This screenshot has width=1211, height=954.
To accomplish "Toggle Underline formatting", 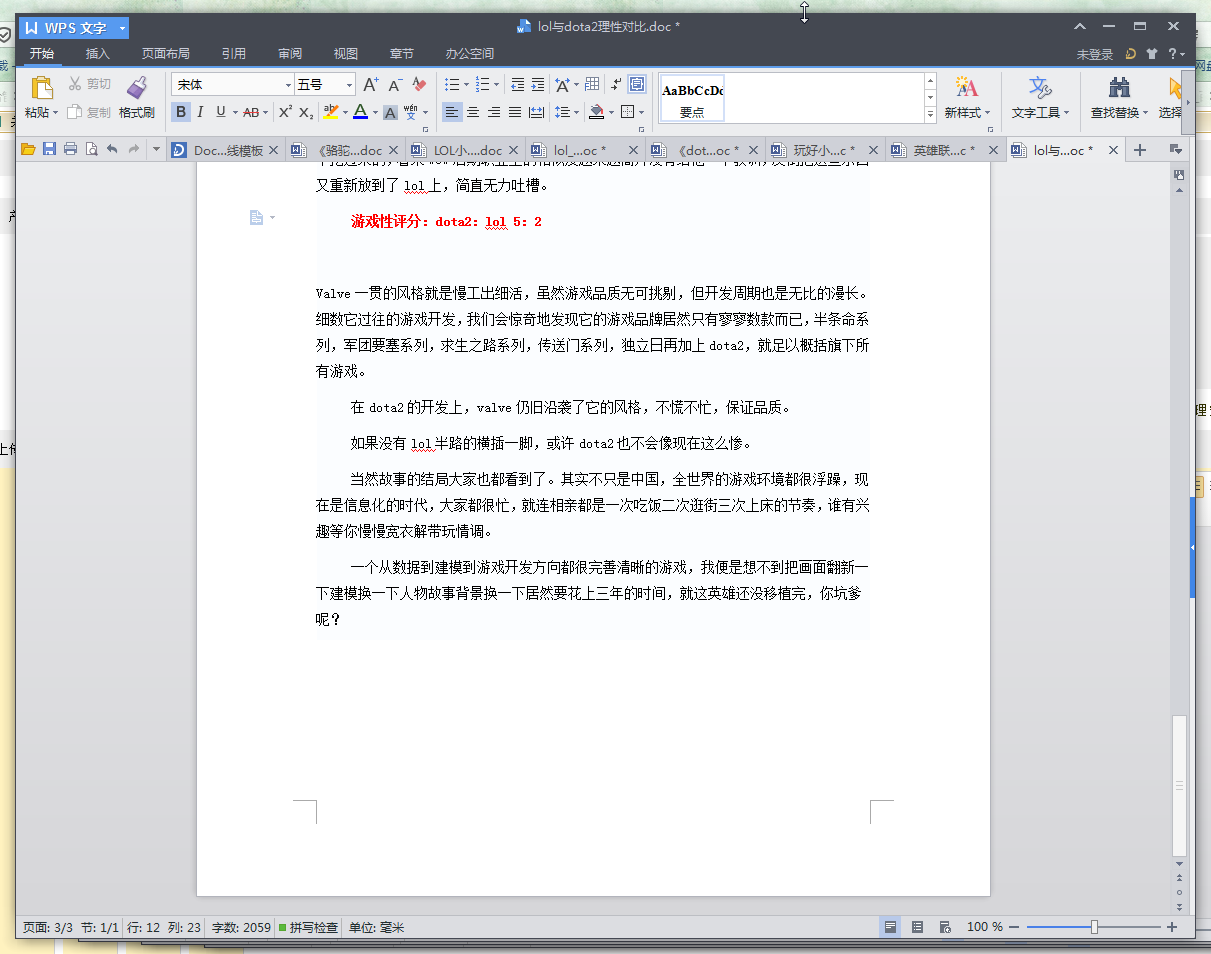I will click(x=220, y=112).
